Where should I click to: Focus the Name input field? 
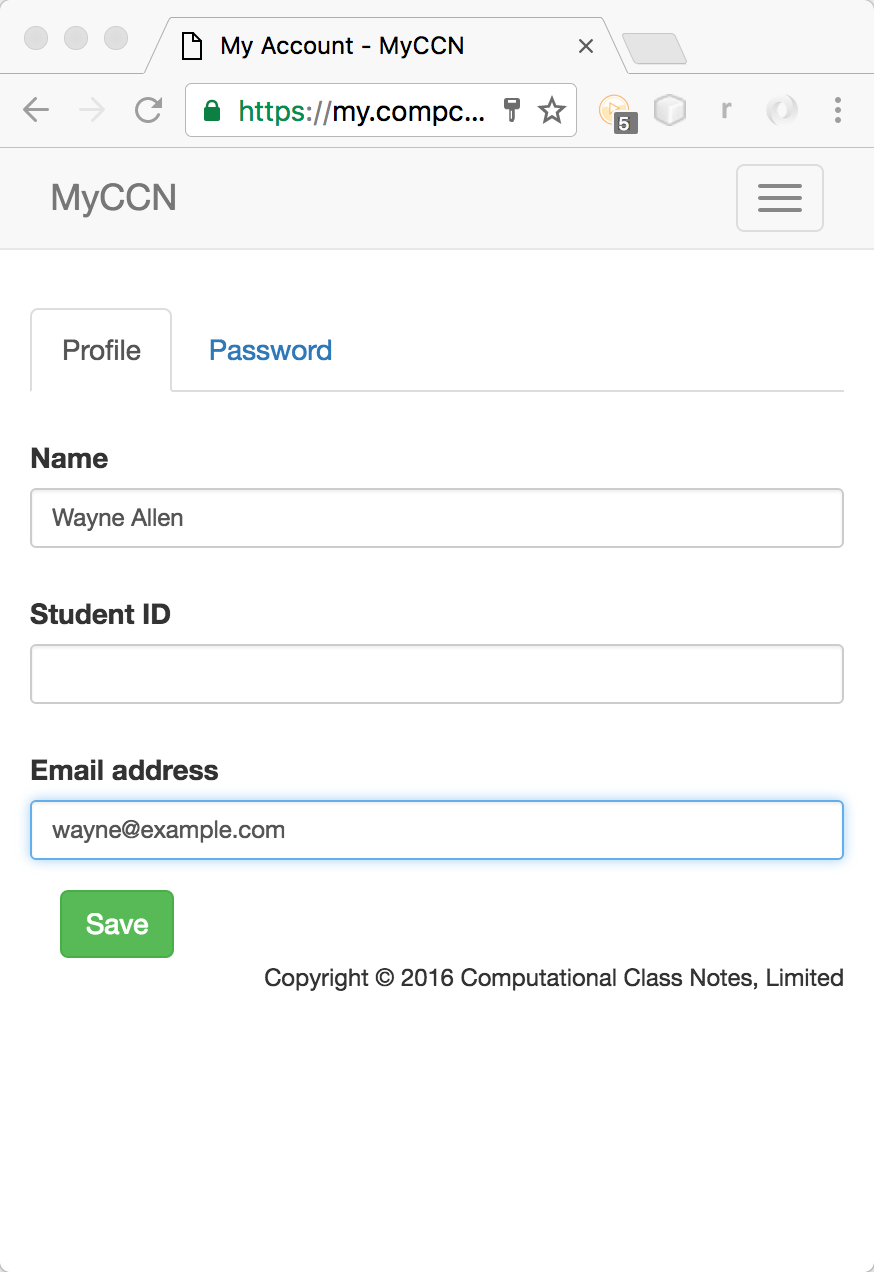click(437, 518)
